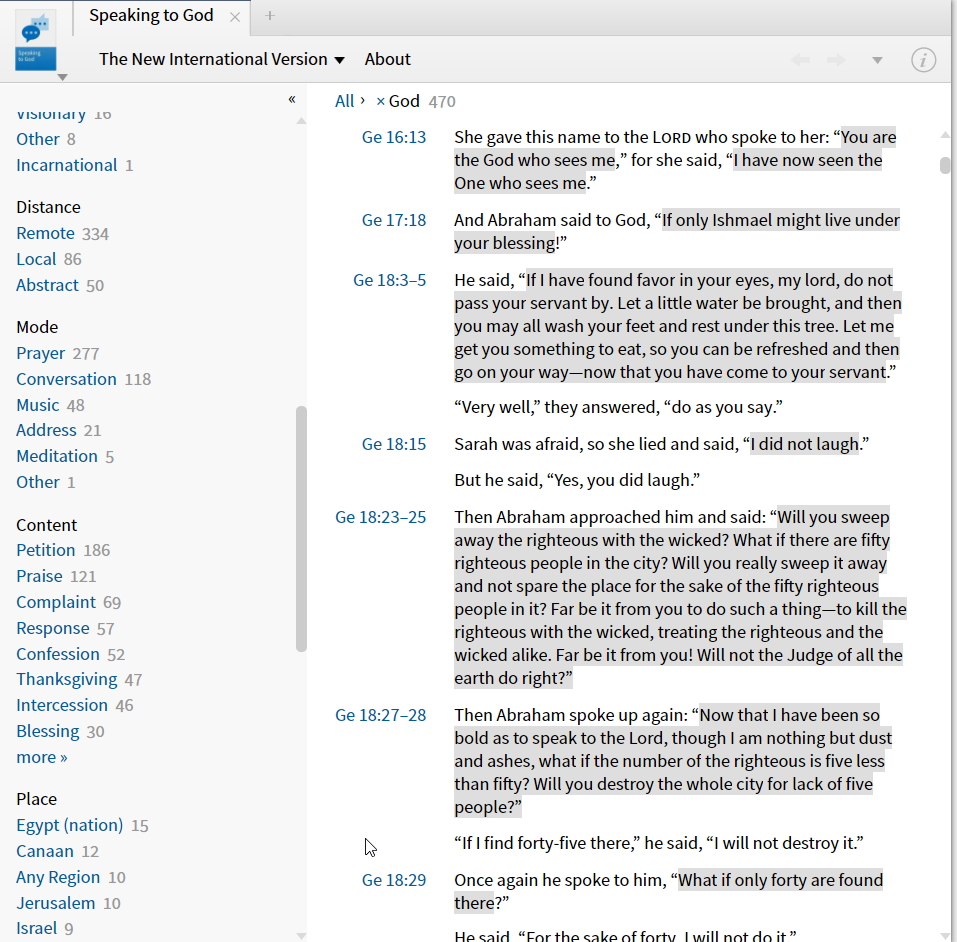Filter by Blessing content
The height and width of the screenshot is (942, 957).
48,731
